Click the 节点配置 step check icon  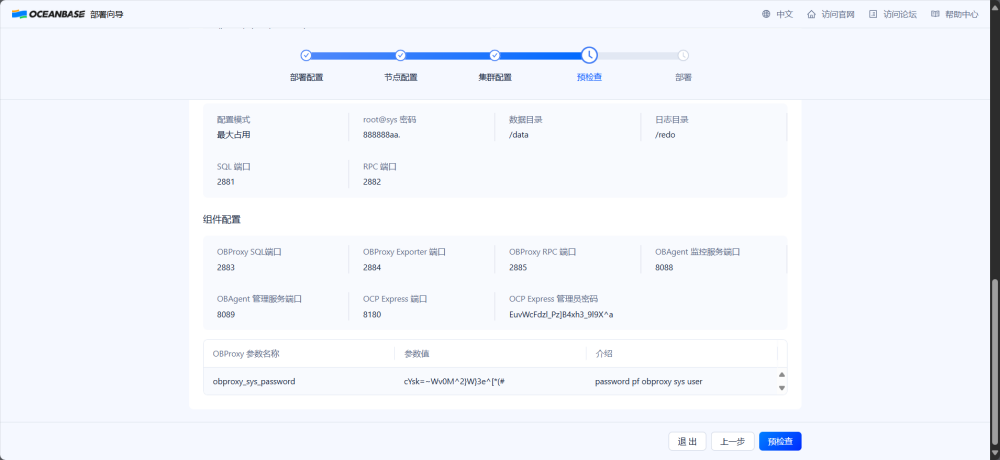(401, 56)
